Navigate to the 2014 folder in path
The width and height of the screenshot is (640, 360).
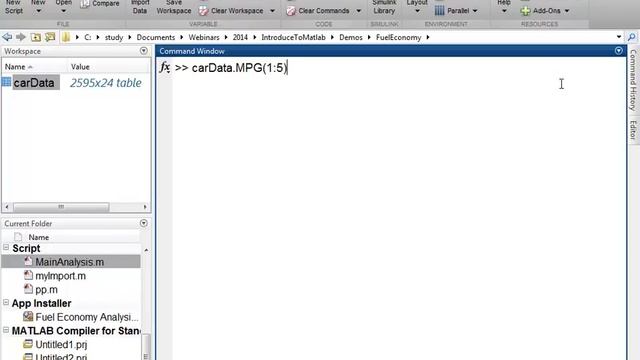coord(240,38)
